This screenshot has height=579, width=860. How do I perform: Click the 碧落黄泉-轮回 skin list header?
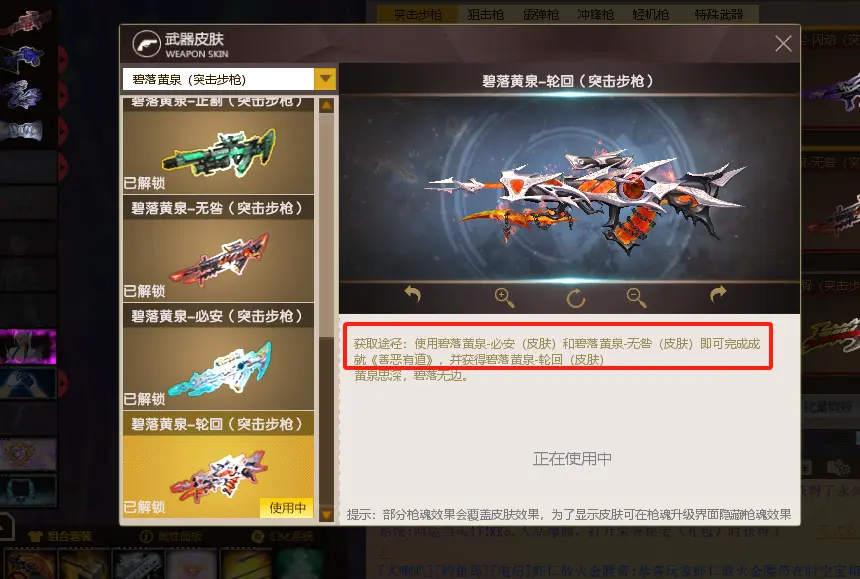[218, 424]
